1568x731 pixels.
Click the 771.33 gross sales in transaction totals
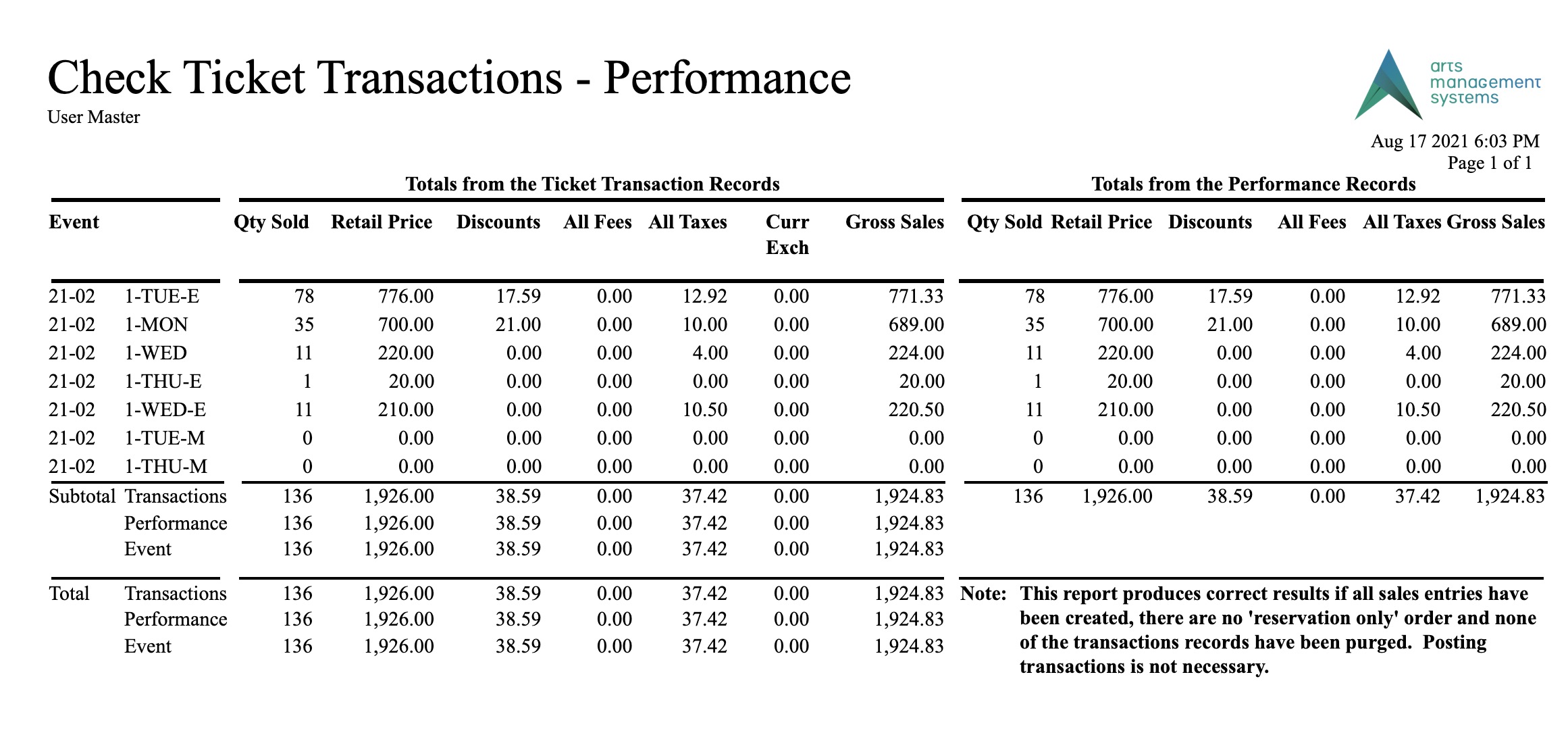(916, 297)
